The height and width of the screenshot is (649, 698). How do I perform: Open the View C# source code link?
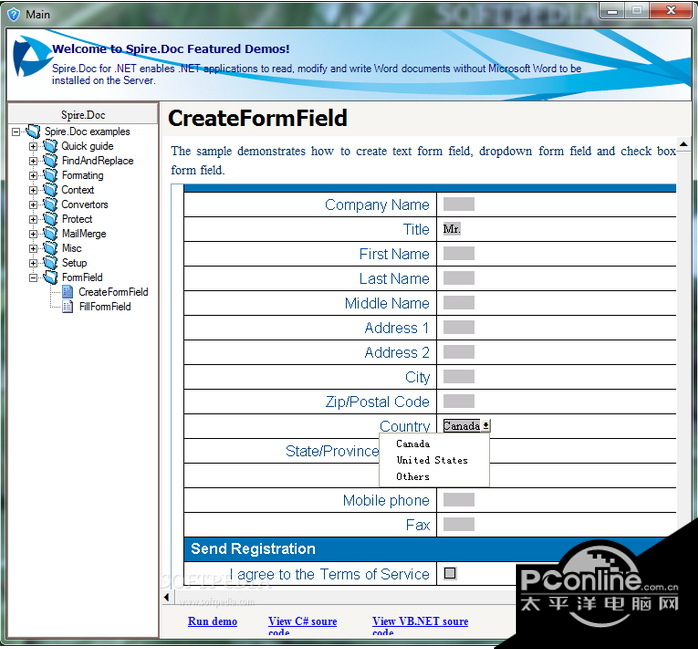click(x=302, y=625)
